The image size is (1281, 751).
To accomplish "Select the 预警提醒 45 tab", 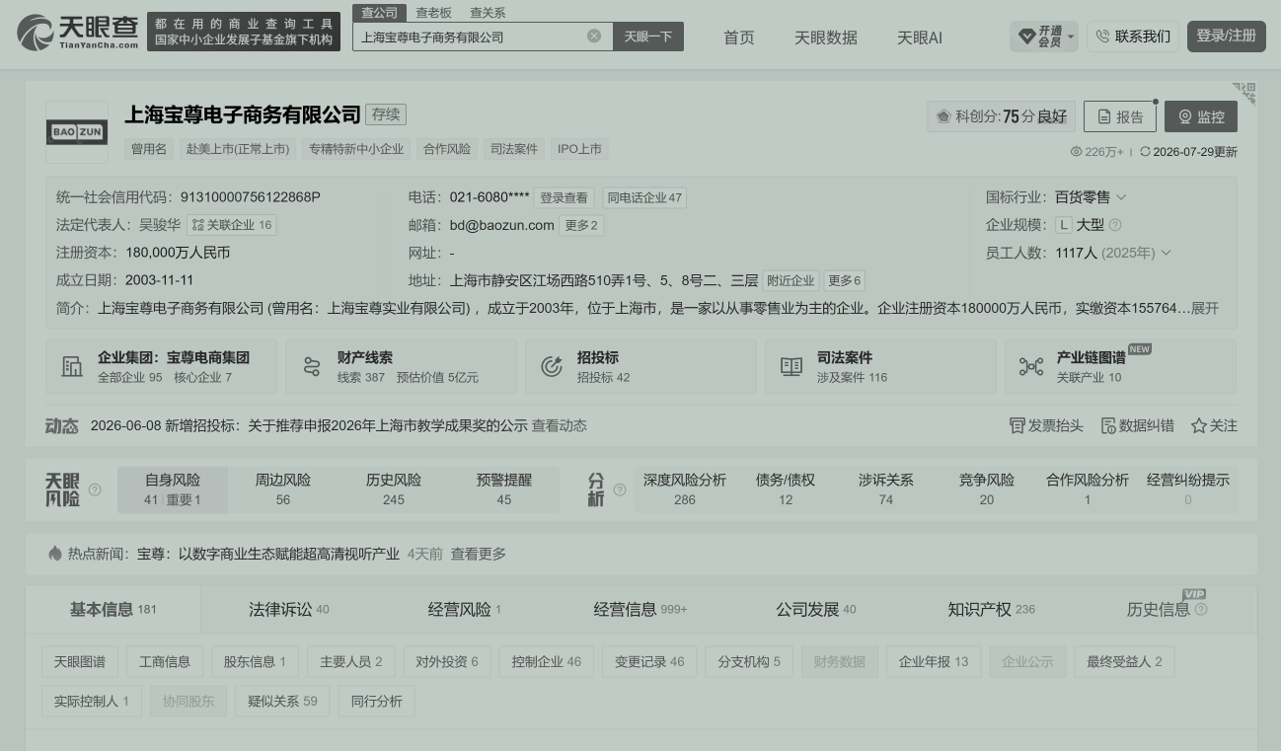I will [504, 490].
